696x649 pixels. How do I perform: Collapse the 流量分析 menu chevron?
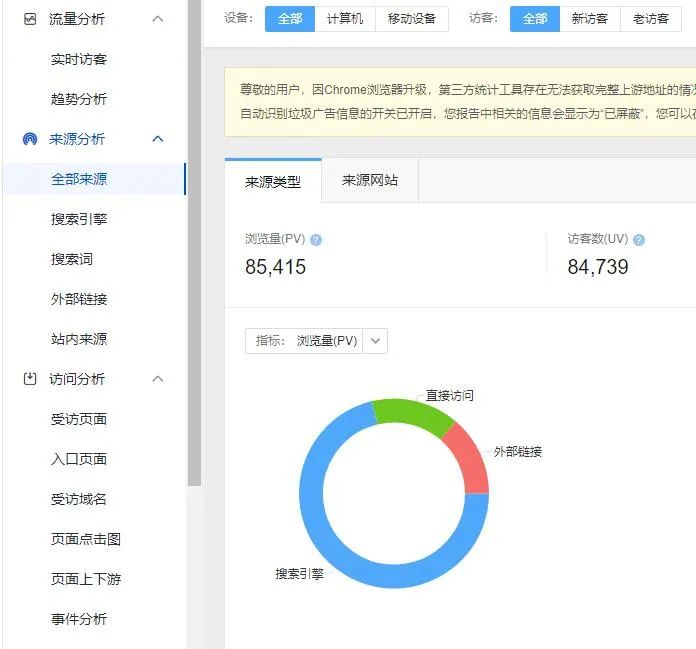point(158,19)
